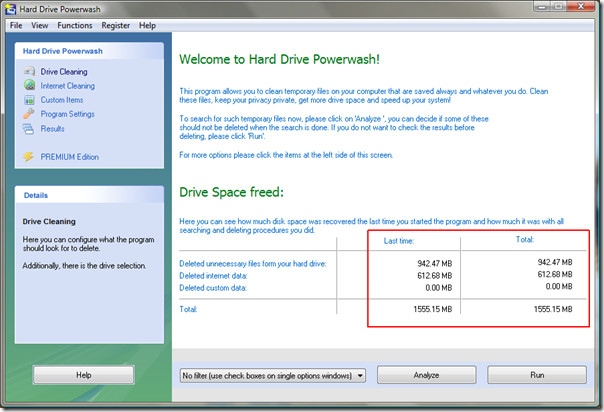Click the Help button in sidebar
Screen dimensions: 604x412
84,375
